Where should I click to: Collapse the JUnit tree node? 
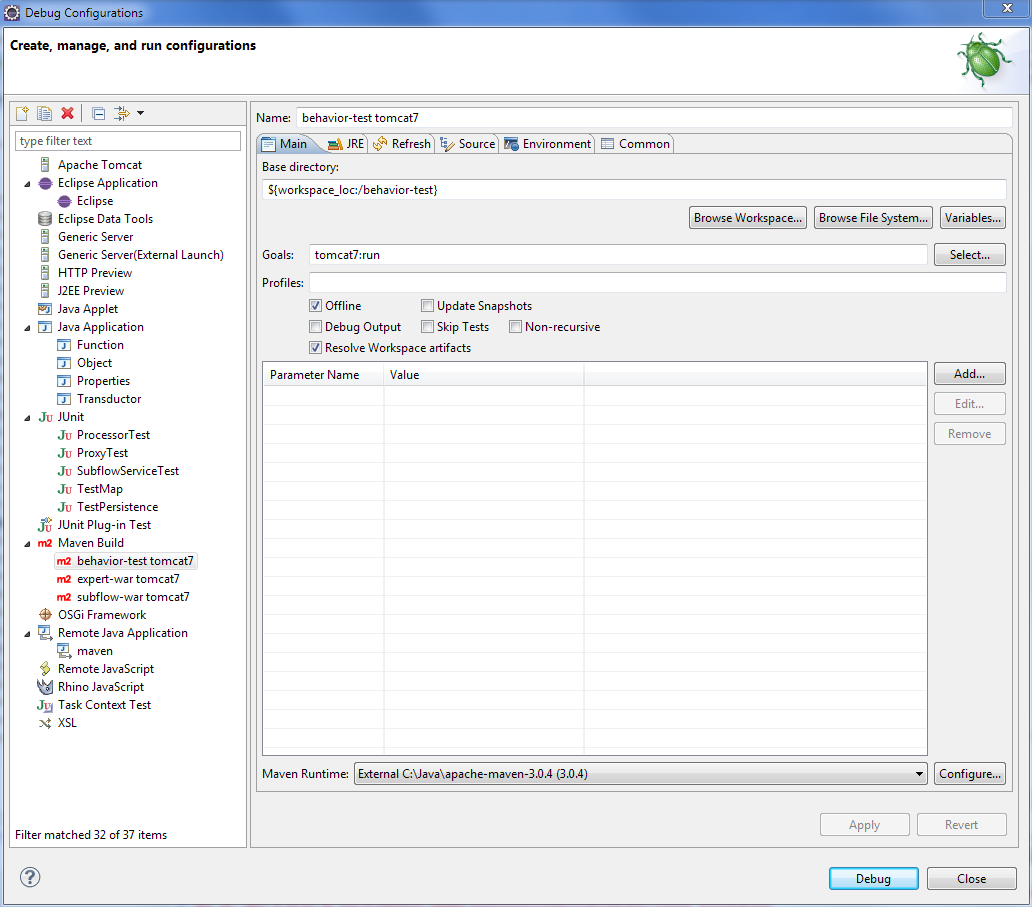pyautogui.click(x=27, y=418)
